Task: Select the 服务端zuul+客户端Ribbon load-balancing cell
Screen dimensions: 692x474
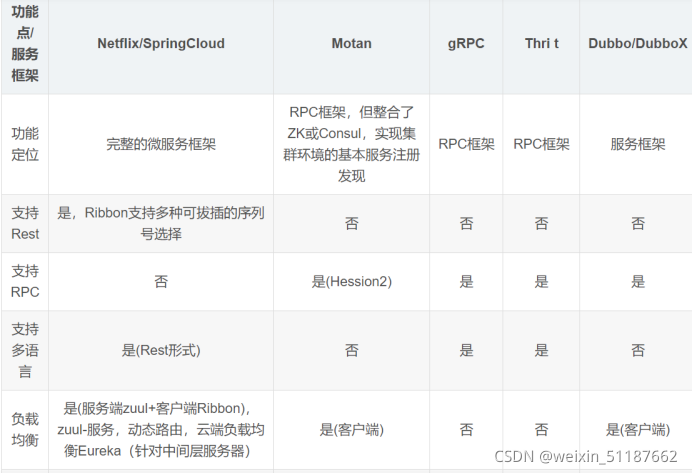Action: click(161, 430)
